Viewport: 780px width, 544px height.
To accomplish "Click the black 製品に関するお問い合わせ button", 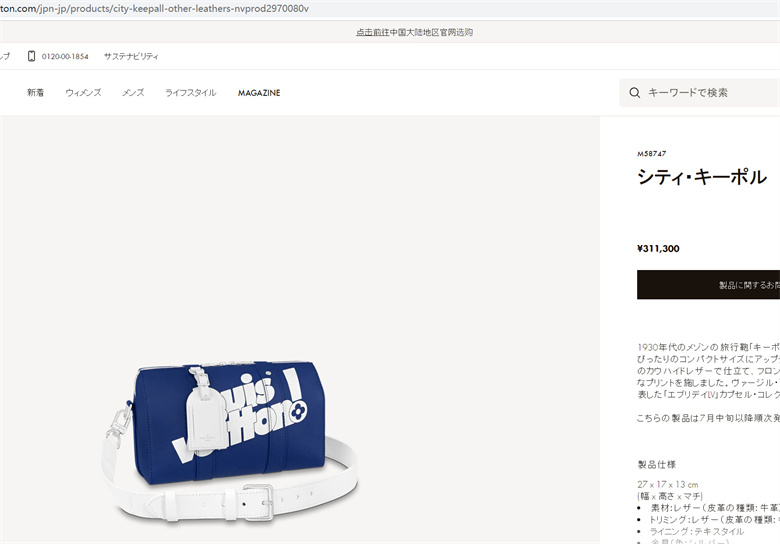I will [708, 285].
